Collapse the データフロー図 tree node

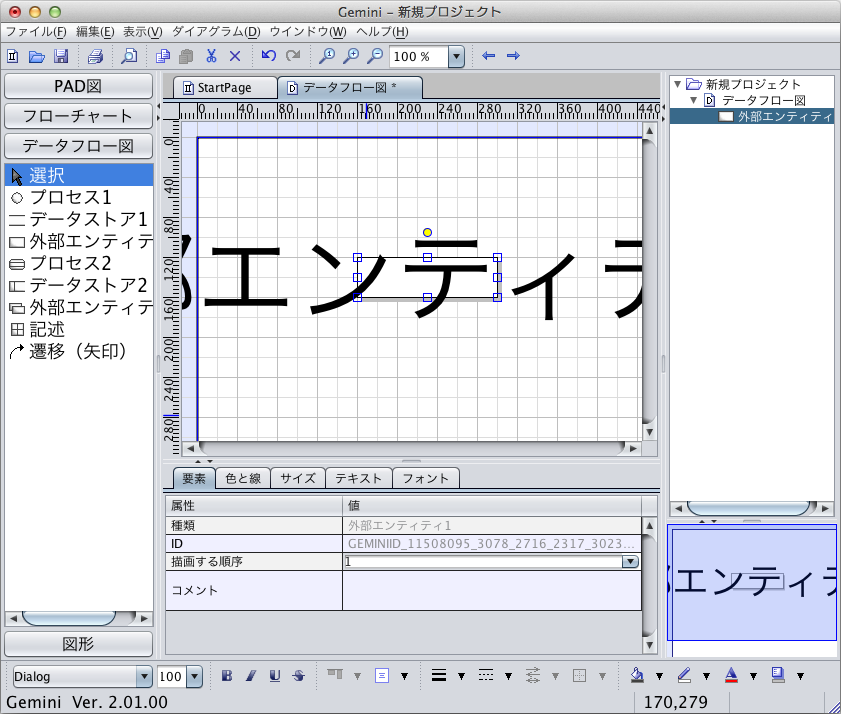click(694, 100)
